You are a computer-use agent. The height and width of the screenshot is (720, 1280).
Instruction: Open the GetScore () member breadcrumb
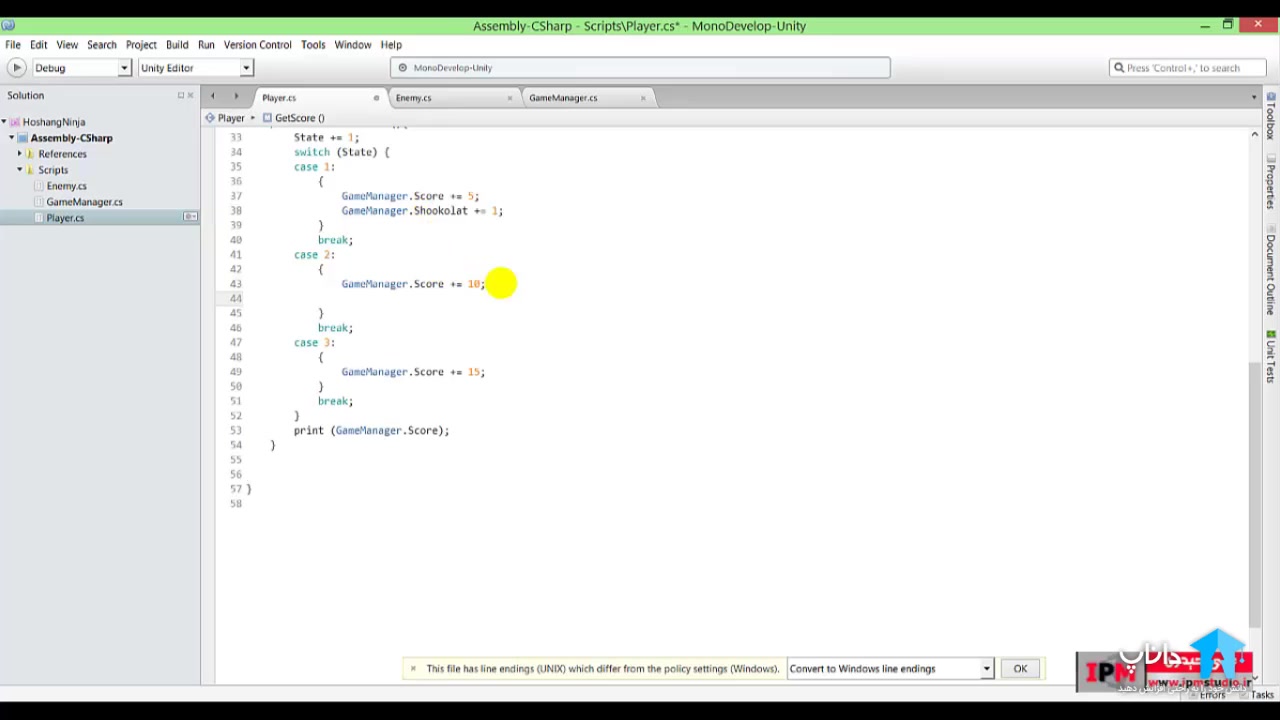point(294,118)
